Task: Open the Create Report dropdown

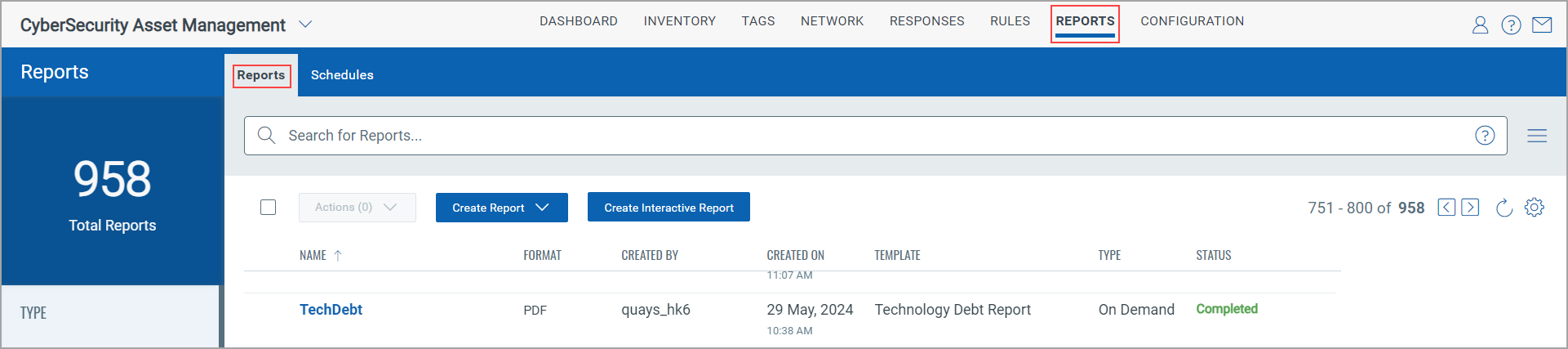Action: 501,208
